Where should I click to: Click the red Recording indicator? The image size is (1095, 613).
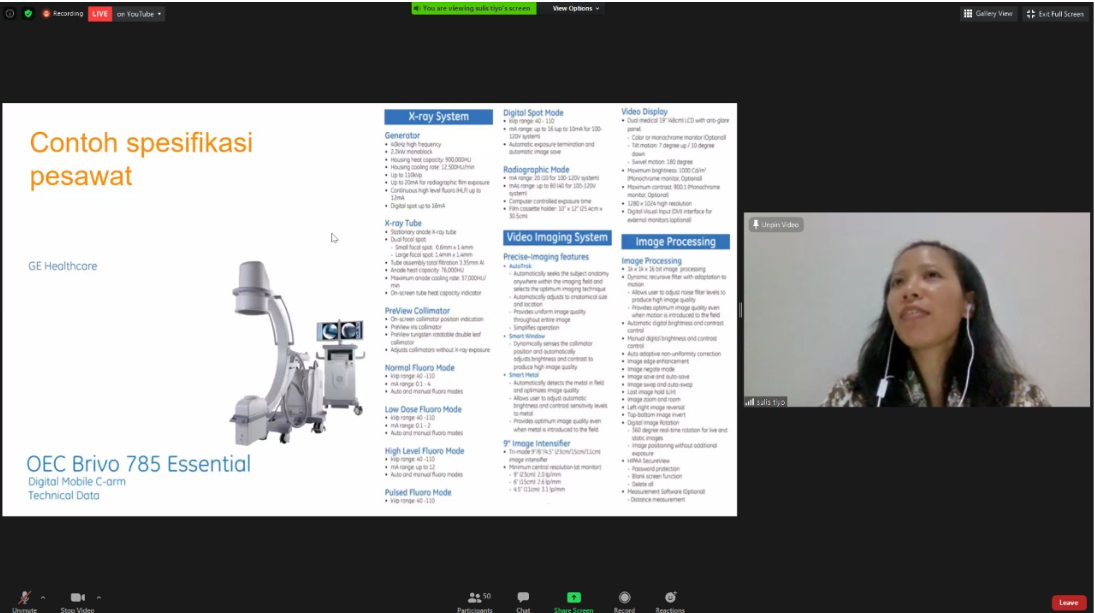(63, 13)
